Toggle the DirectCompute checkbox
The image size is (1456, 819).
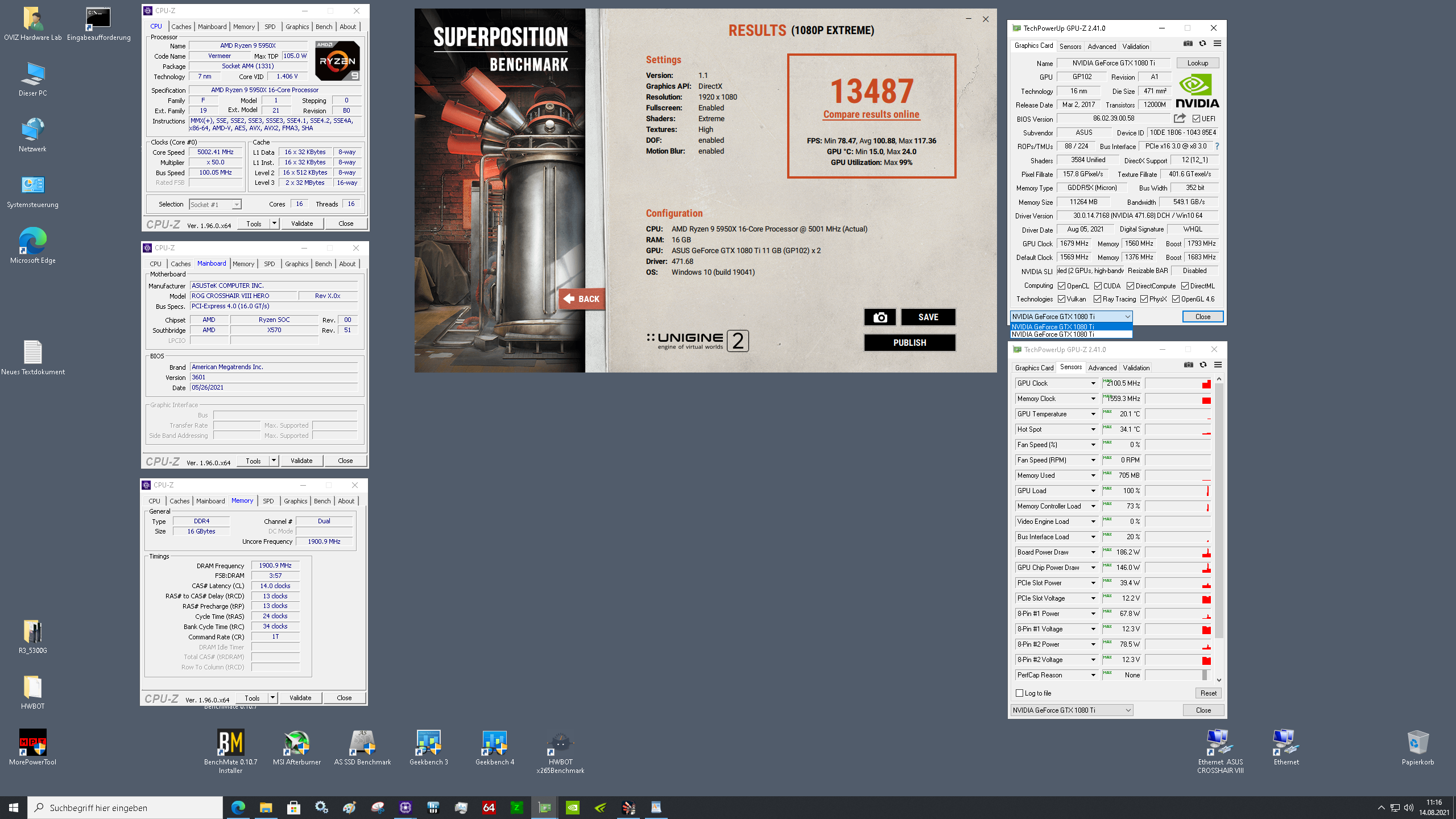1130,286
